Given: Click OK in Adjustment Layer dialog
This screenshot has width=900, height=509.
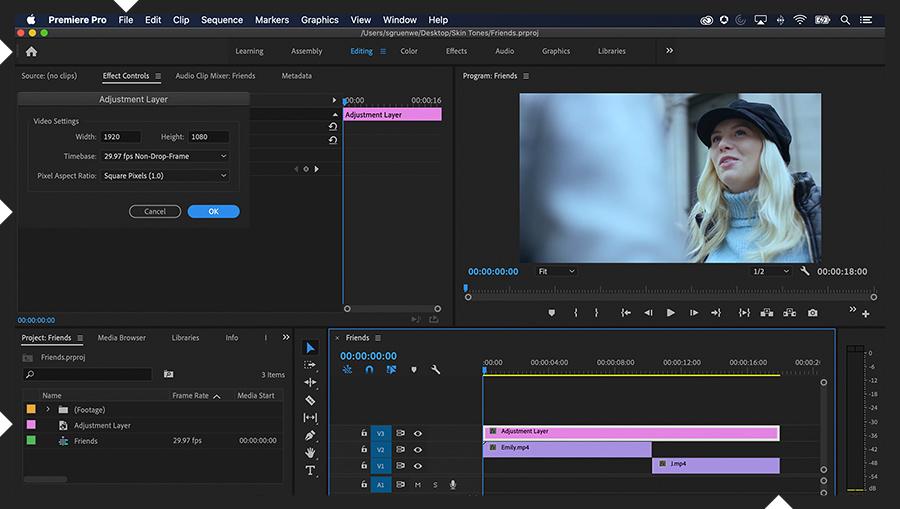Looking at the screenshot, I should pos(213,212).
